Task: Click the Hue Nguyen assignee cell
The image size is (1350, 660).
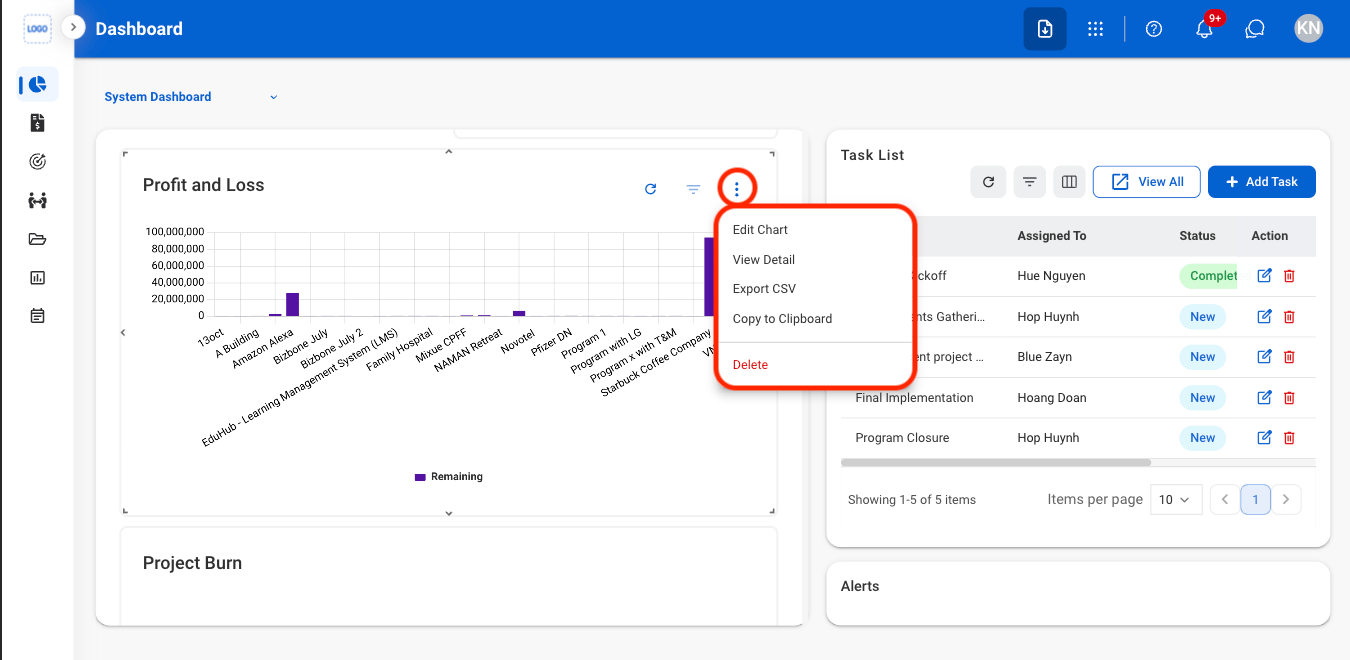Action: click(x=1051, y=276)
